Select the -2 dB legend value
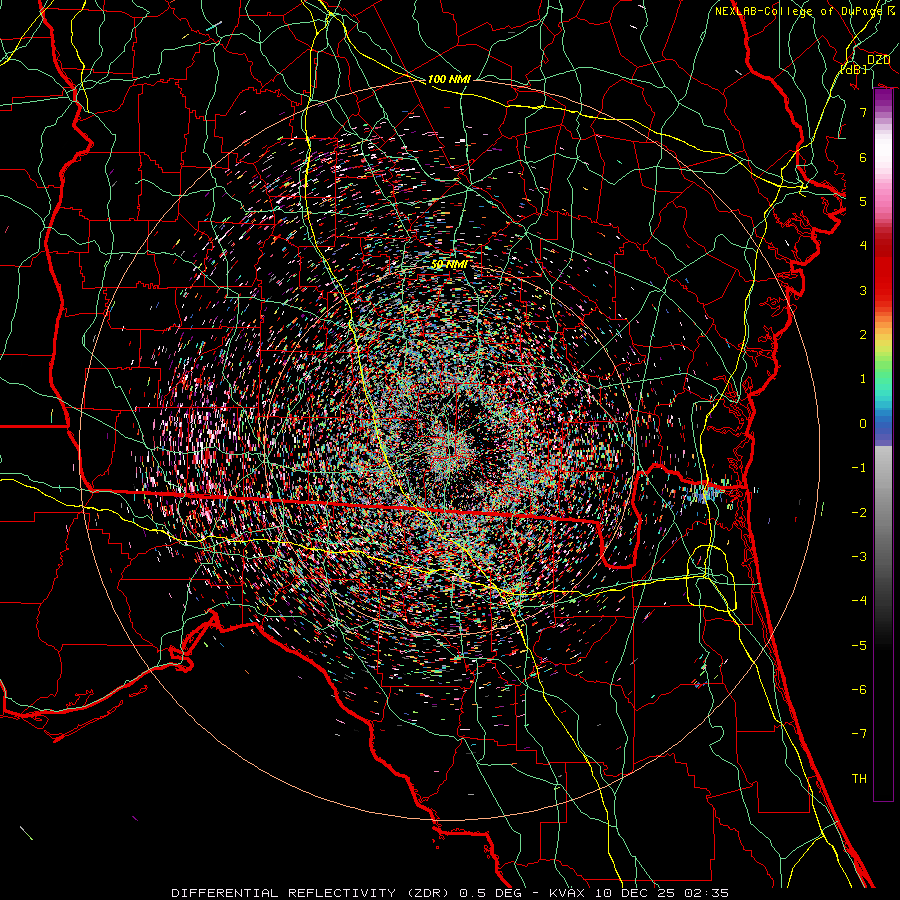Image resolution: width=900 pixels, height=900 pixels. coord(859,513)
